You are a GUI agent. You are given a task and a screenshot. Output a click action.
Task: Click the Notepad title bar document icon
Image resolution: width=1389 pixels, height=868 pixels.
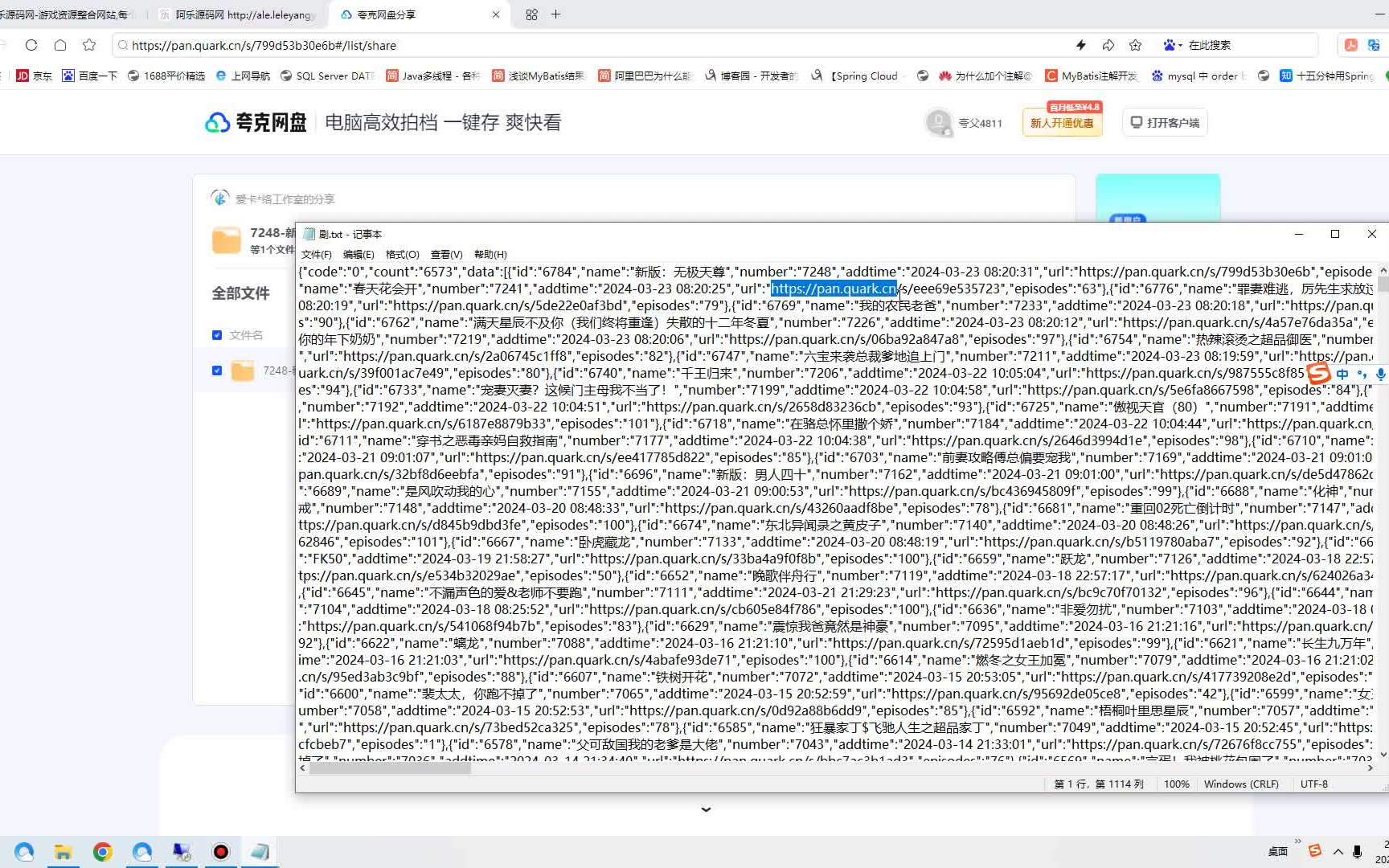click(x=309, y=234)
